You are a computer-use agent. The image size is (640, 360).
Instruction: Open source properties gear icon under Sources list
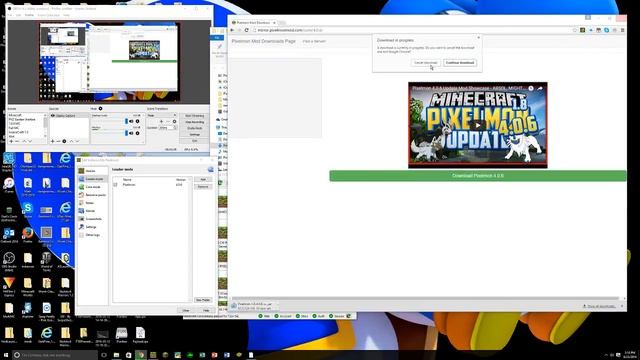click(64, 141)
